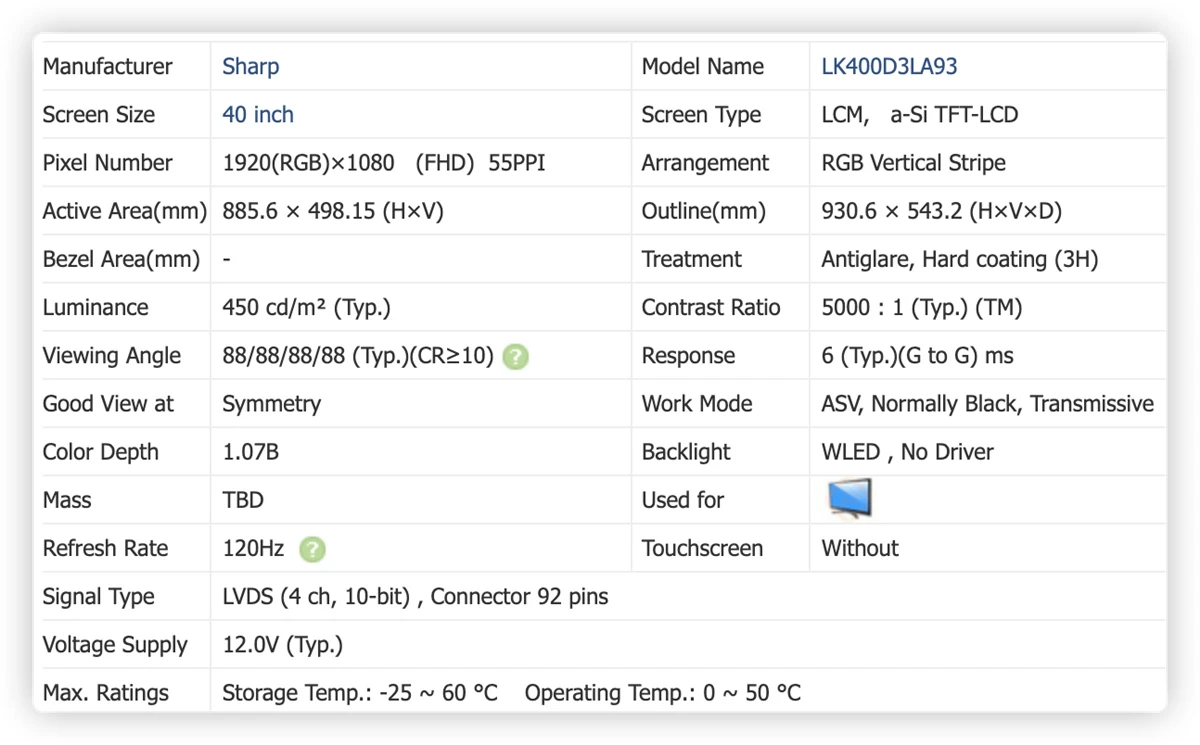Select the Screen Type label
1200x745 pixels.
(701, 115)
